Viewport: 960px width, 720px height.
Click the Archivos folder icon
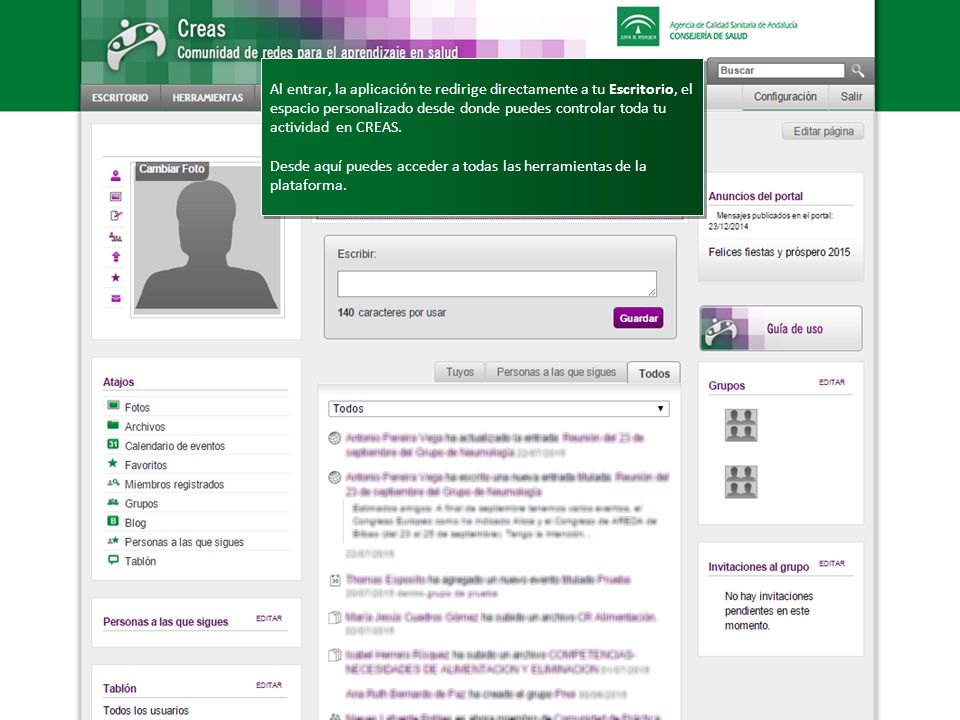tap(113, 425)
